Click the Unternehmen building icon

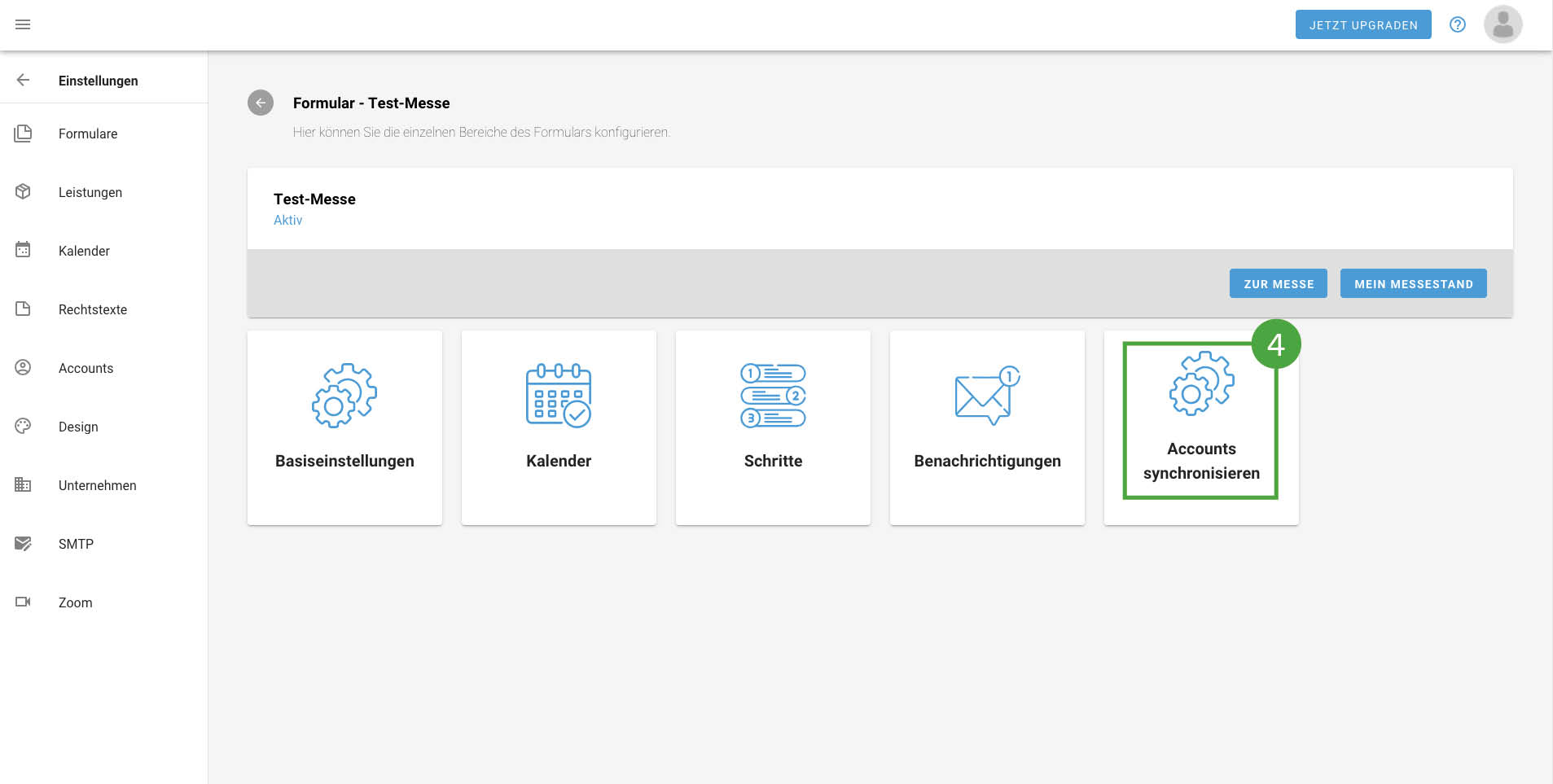(23, 484)
